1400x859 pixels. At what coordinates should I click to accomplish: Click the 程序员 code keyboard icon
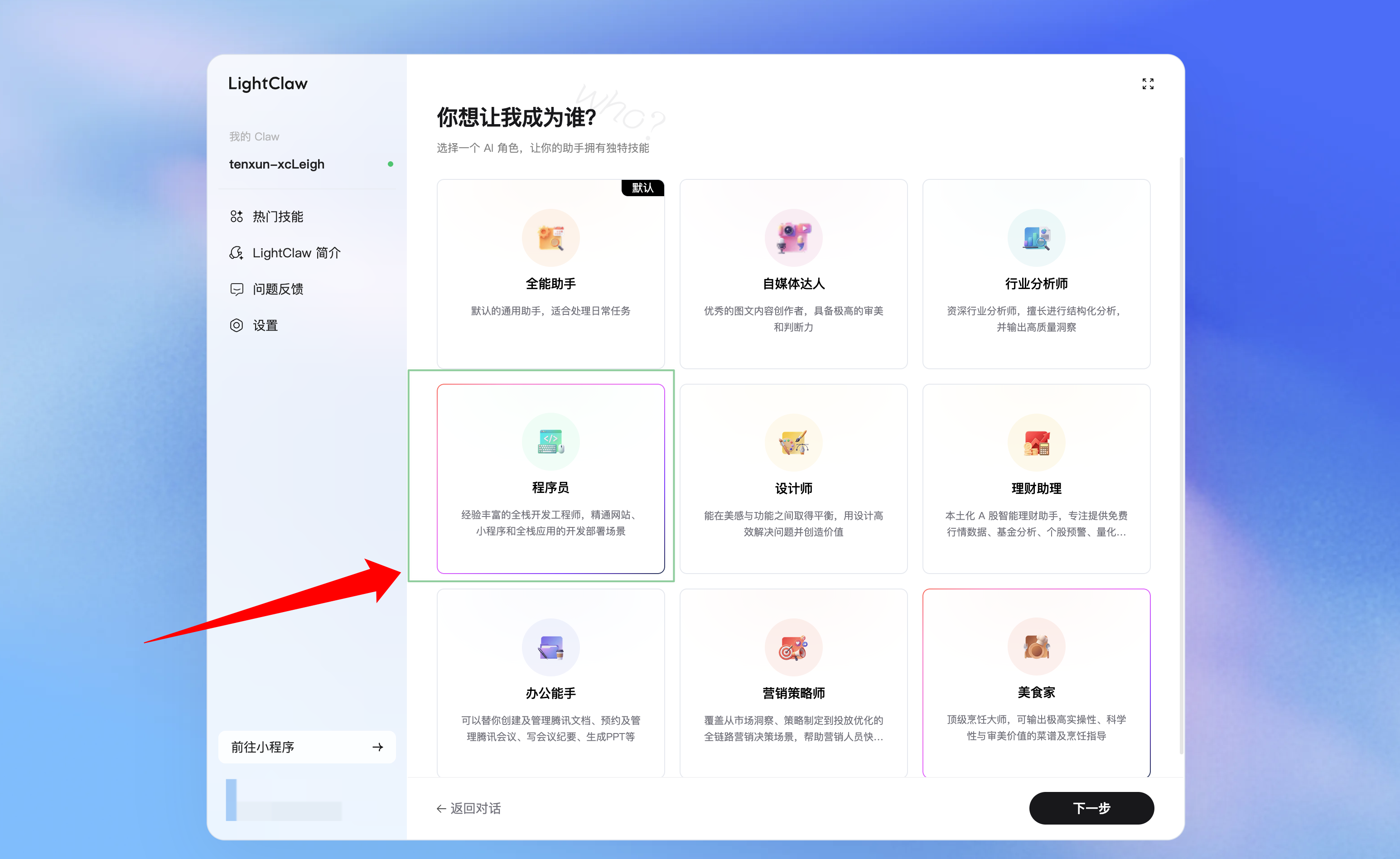coord(550,441)
